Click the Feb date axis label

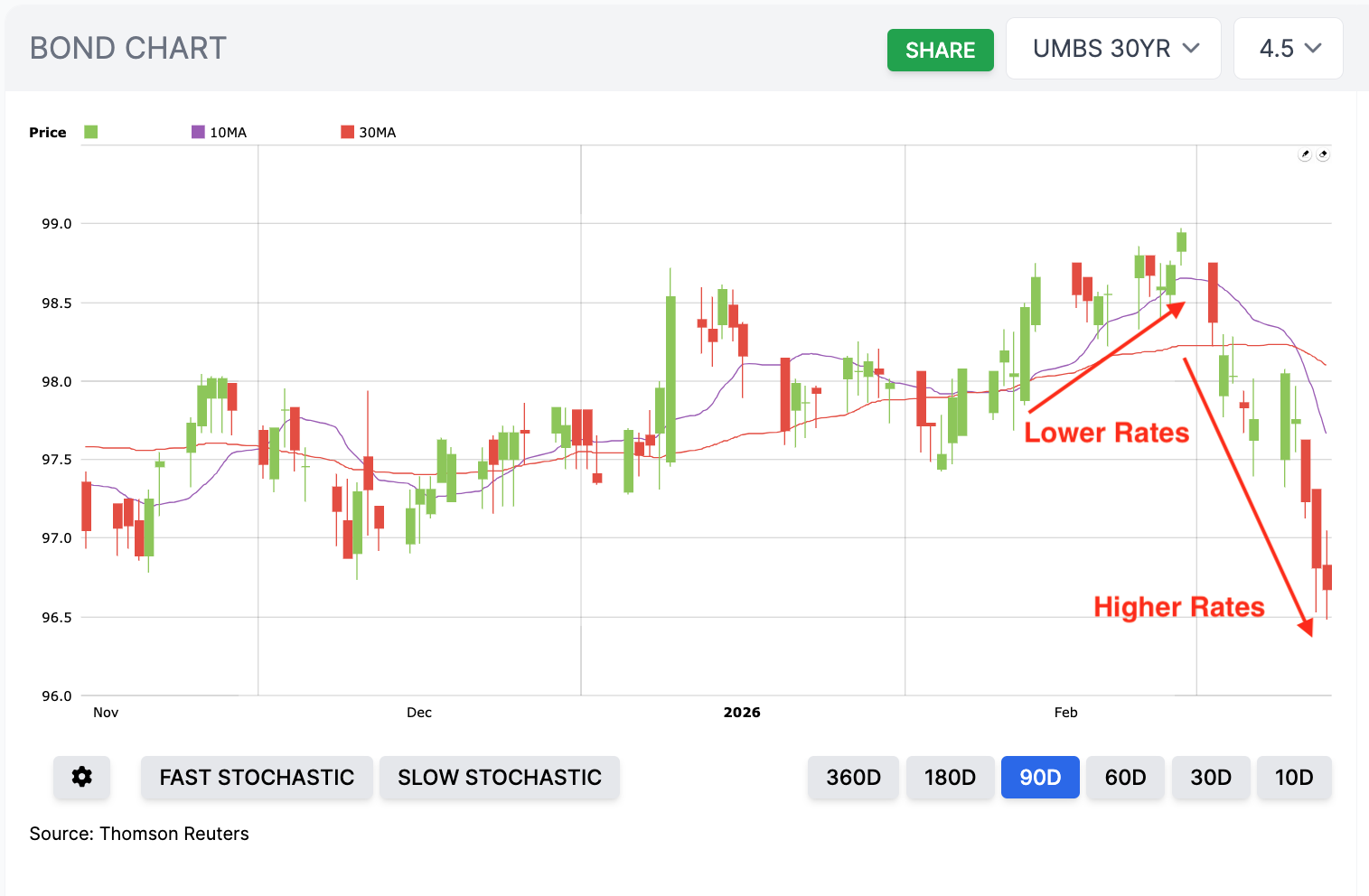[1065, 712]
